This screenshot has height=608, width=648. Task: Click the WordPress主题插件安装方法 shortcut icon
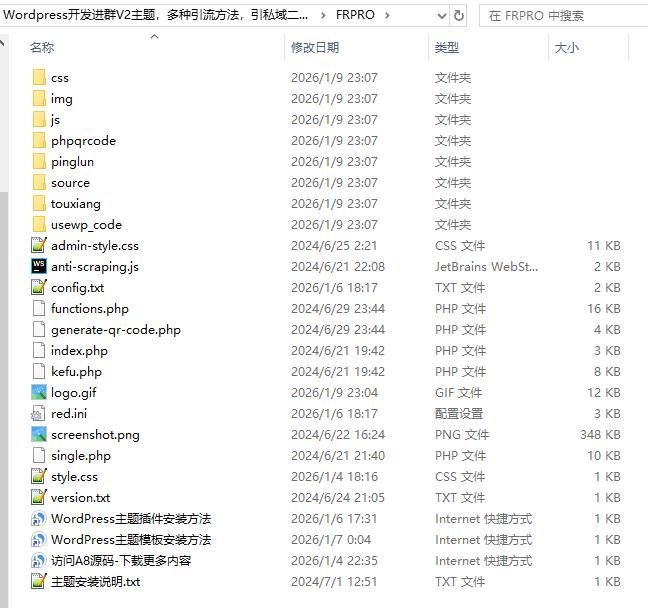coord(39,518)
